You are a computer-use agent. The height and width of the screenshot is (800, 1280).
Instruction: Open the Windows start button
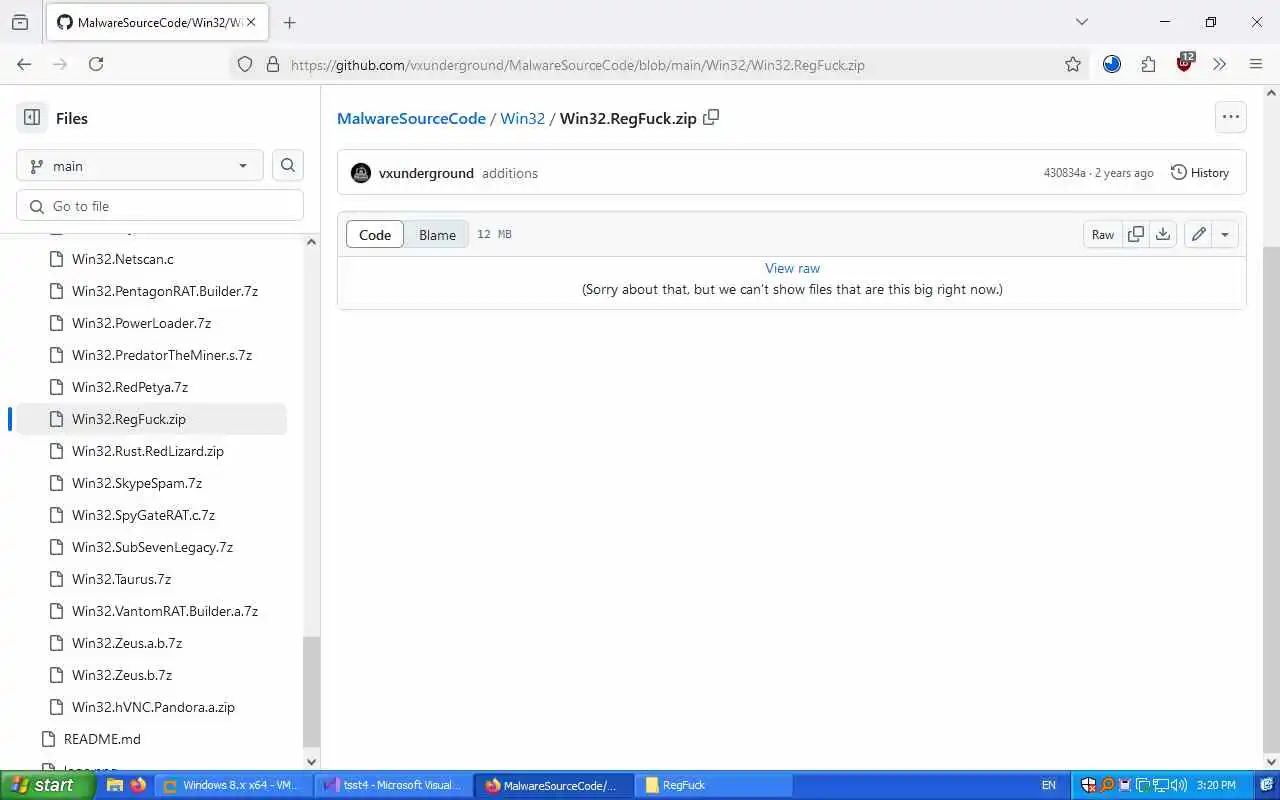pos(48,785)
